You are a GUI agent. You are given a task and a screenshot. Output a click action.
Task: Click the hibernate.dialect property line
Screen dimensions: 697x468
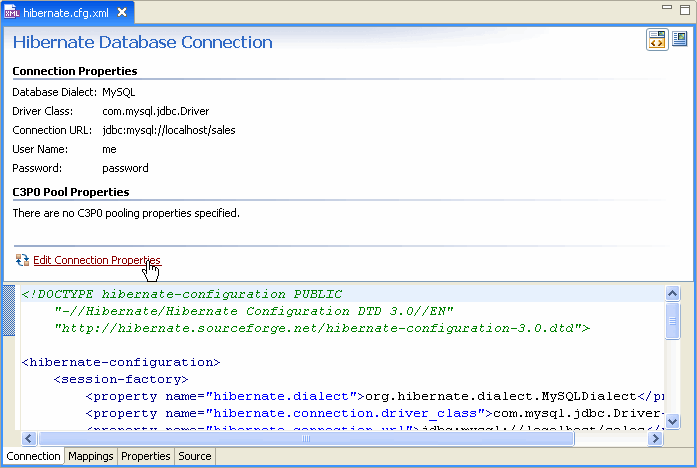[375, 396]
